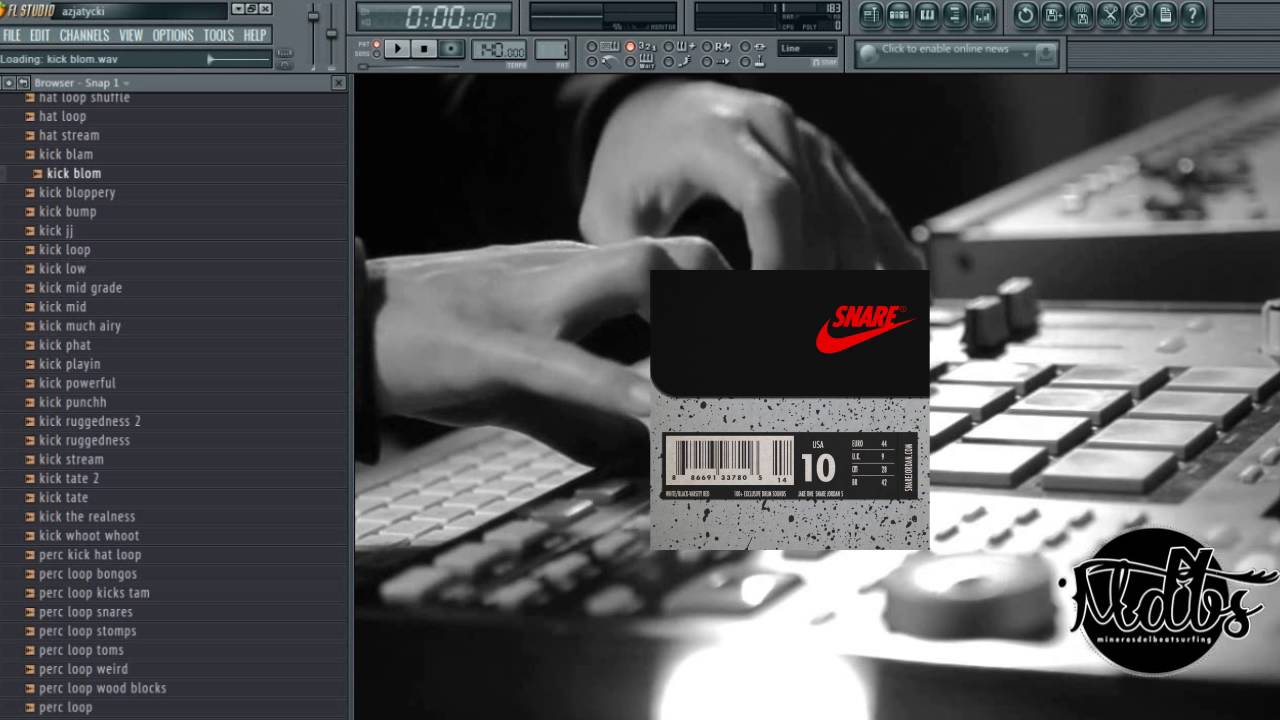Toggle auto-scrolling arrow option
Screen dimensions: 1280x720
pyautogui.click(x=717, y=62)
